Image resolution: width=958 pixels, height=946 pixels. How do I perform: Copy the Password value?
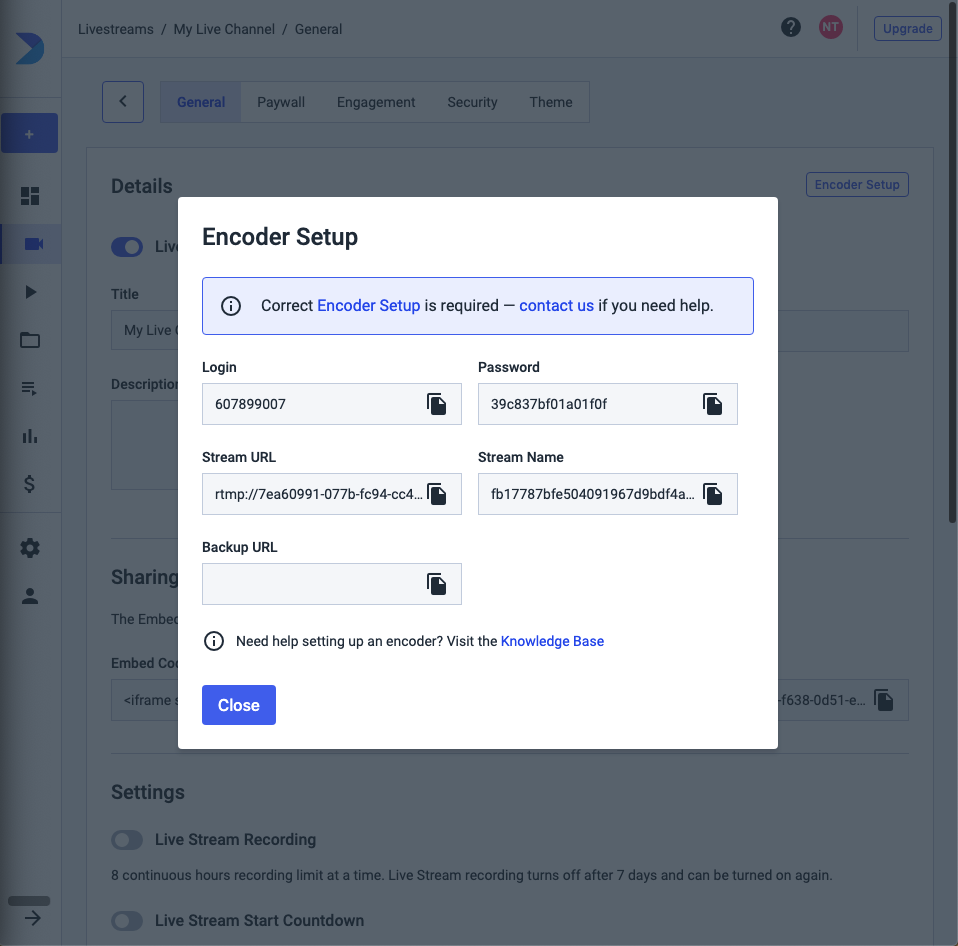[712, 404]
